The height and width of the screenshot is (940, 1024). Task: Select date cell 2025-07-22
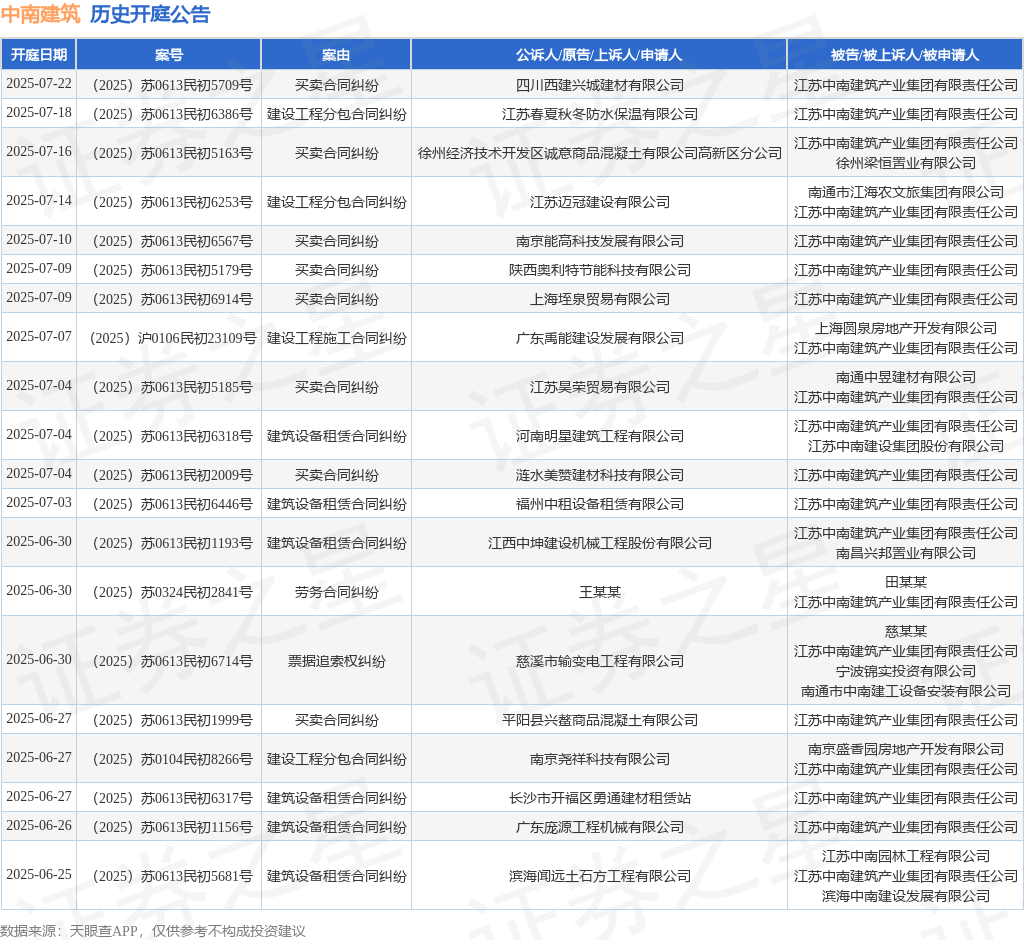(39, 84)
